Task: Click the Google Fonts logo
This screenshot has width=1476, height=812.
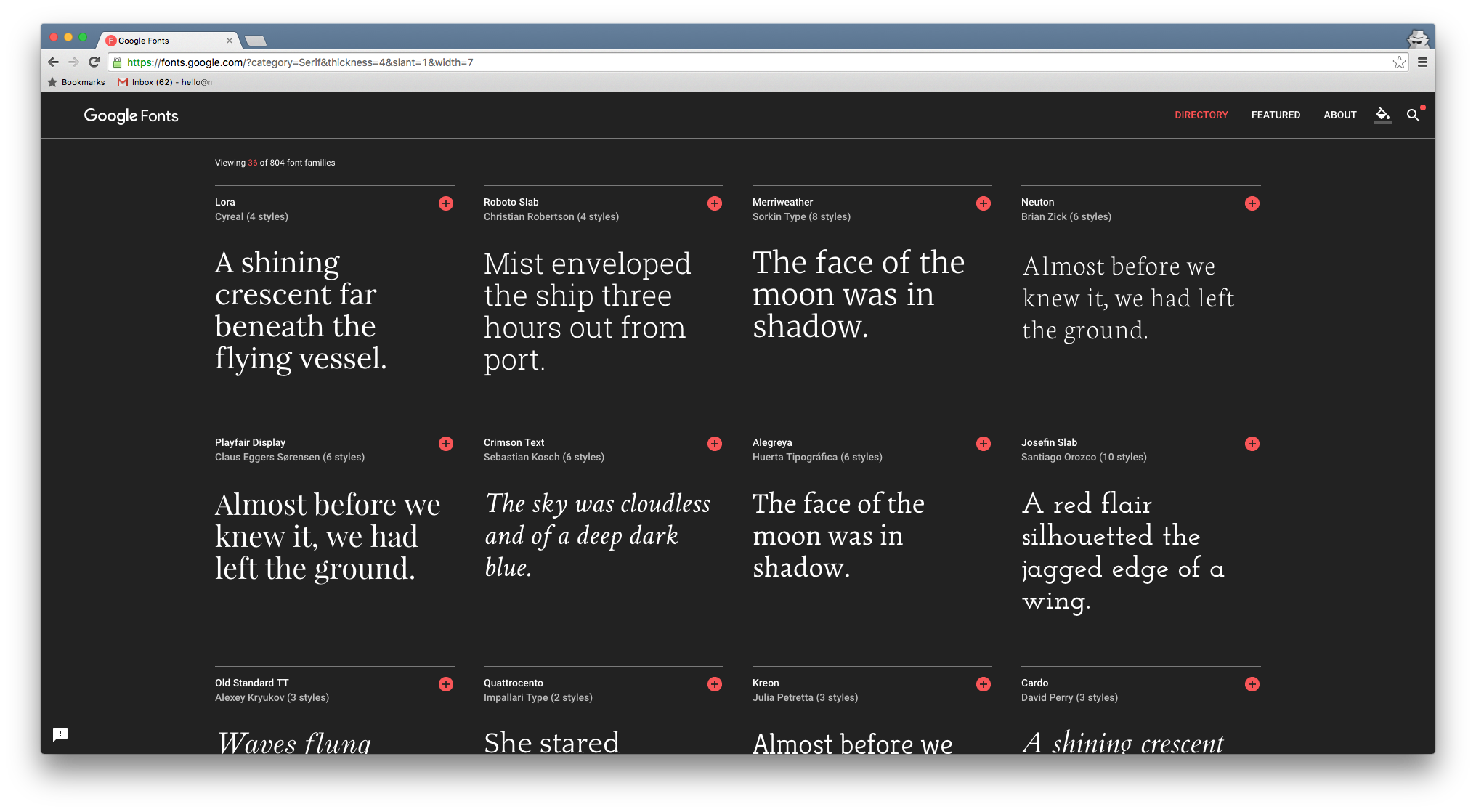Action: click(x=131, y=115)
